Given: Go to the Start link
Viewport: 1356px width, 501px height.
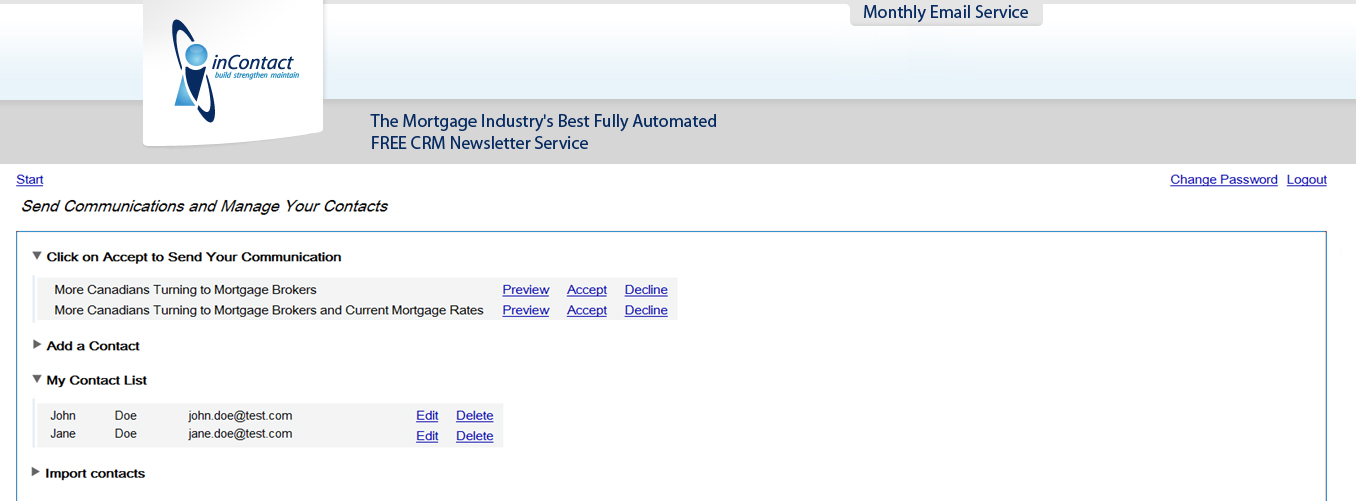Looking at the screenshot, I should click(x=30, y=180).
